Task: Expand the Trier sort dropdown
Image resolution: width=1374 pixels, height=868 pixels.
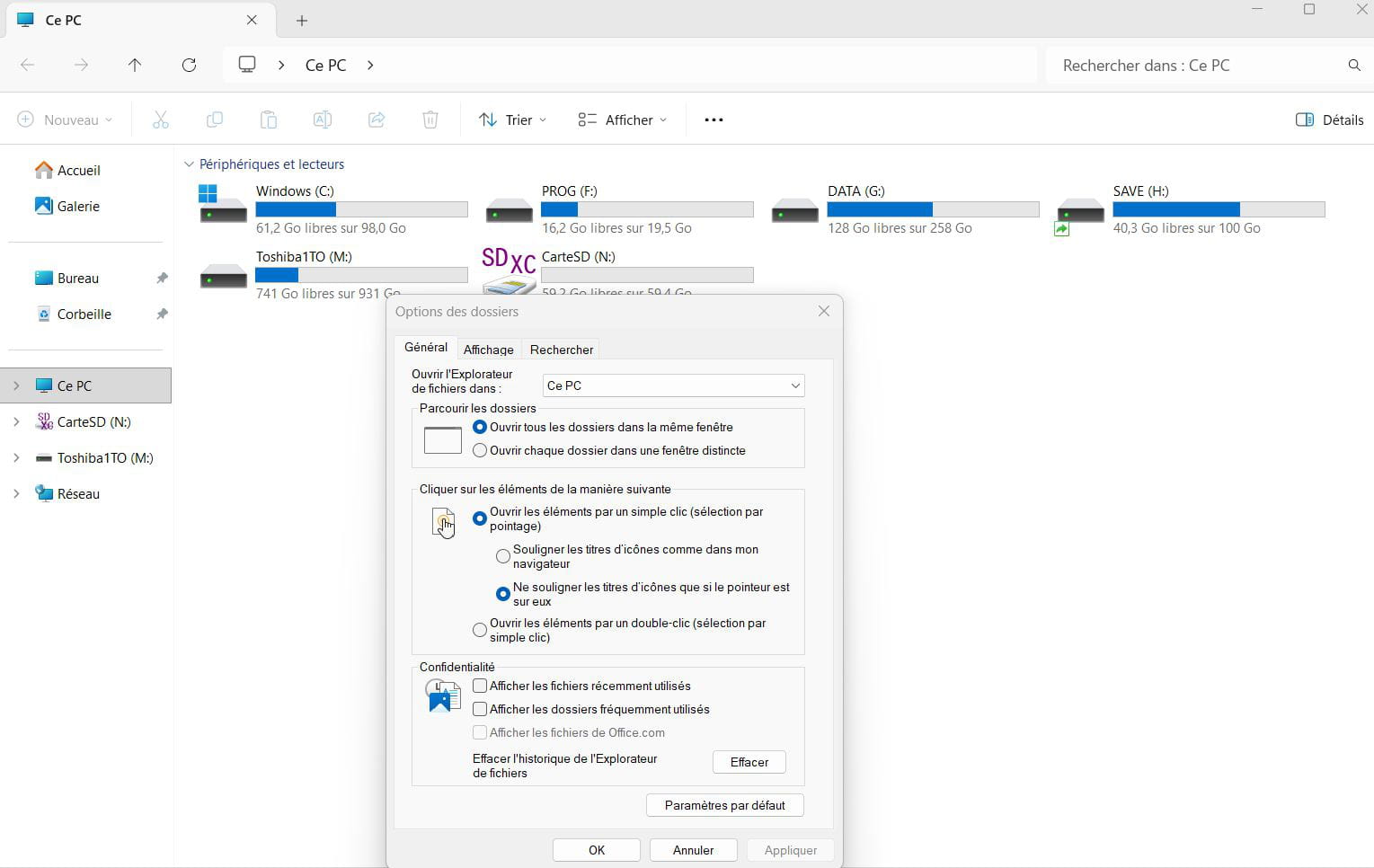Action: [512, 120]
